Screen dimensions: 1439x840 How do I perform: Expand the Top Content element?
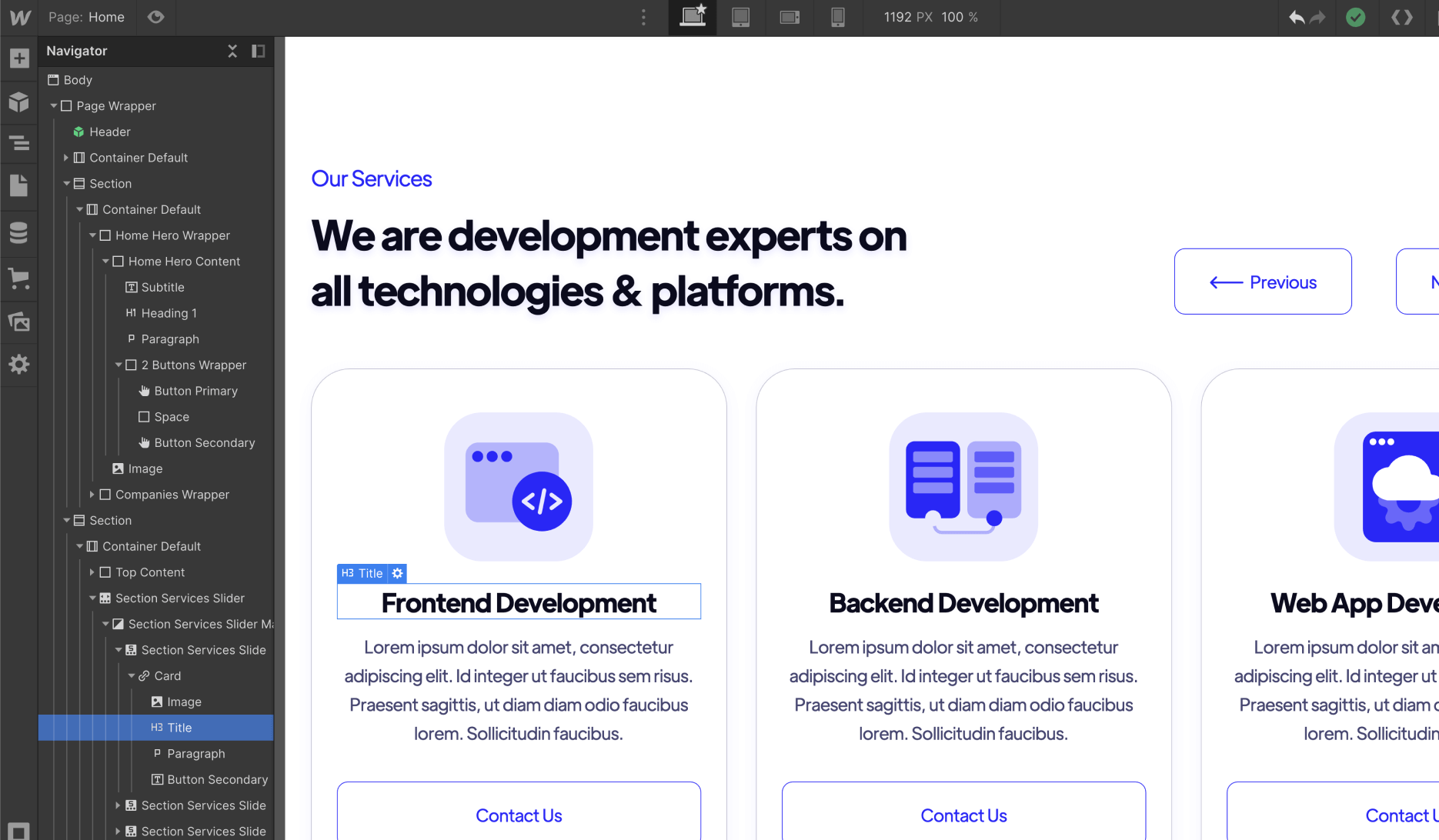click(x=92, y=572)
